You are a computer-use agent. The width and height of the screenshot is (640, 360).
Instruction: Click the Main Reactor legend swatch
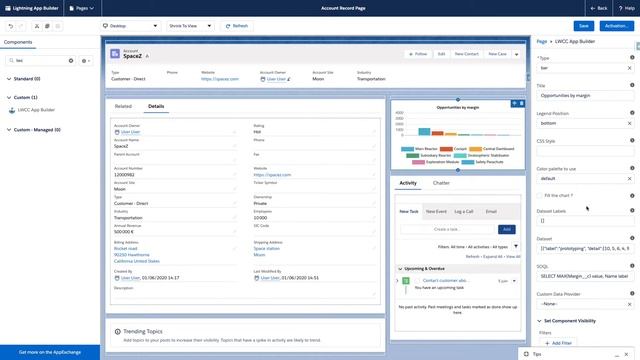(407, 149)
